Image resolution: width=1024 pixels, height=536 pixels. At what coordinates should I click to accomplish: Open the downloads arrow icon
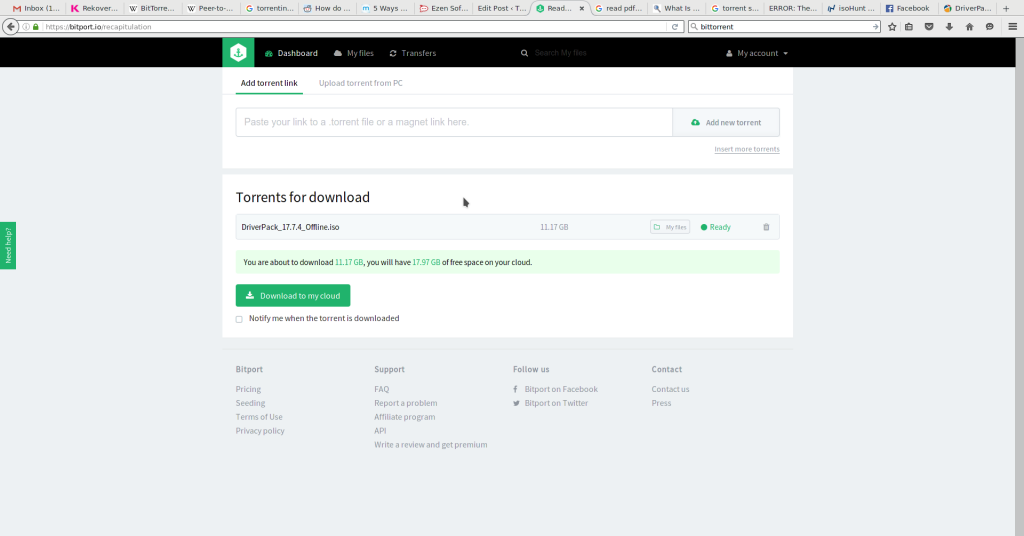[949, 27]
